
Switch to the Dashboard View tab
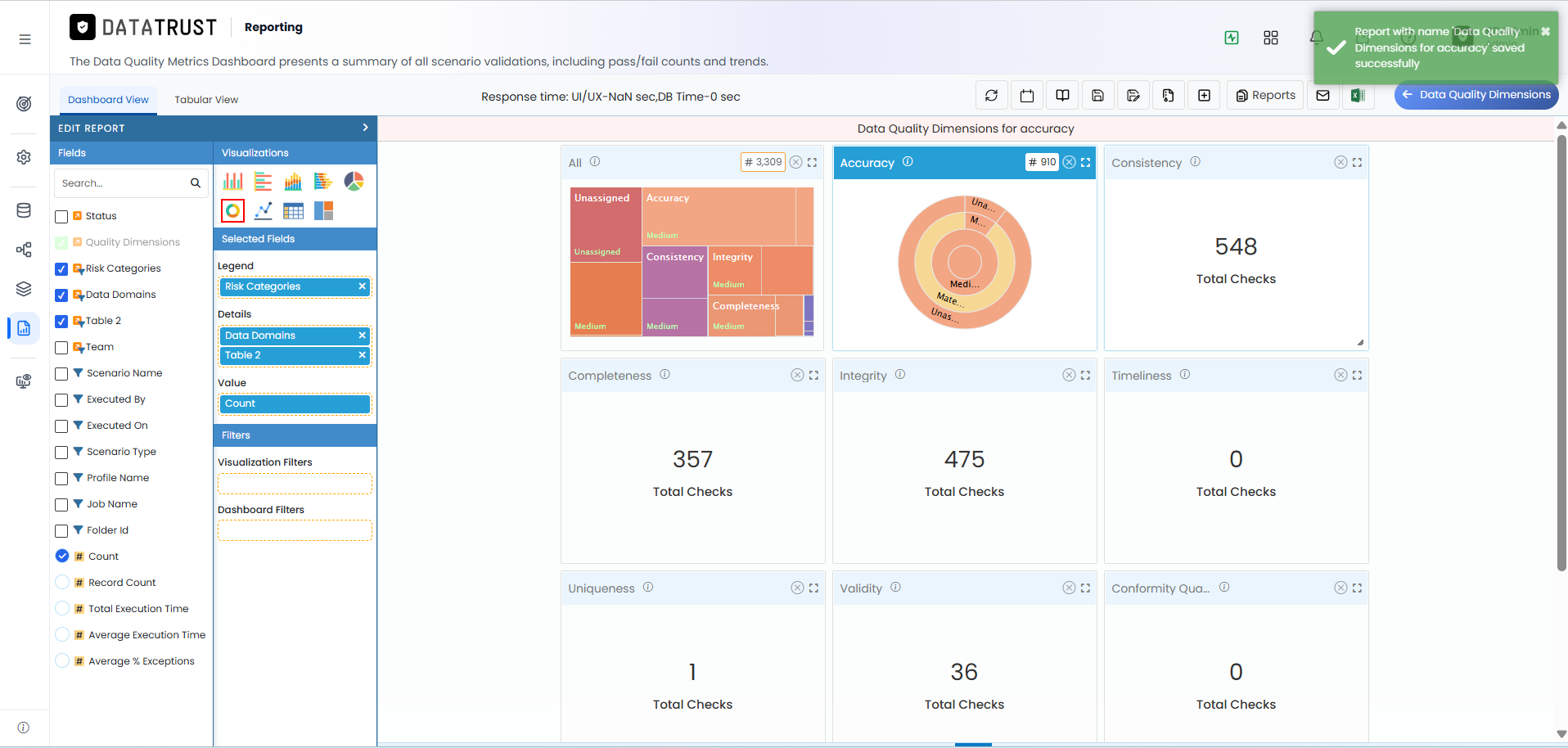coord(108,100)
